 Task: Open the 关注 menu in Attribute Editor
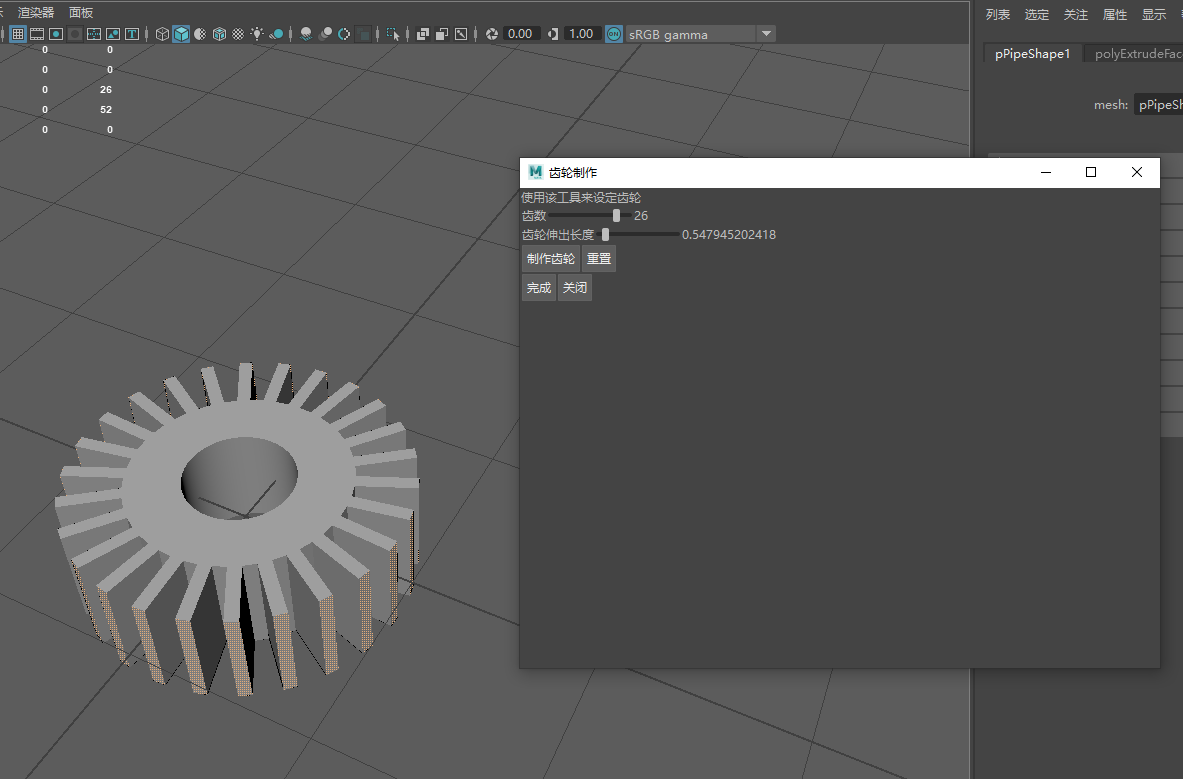coord(1076,14)
